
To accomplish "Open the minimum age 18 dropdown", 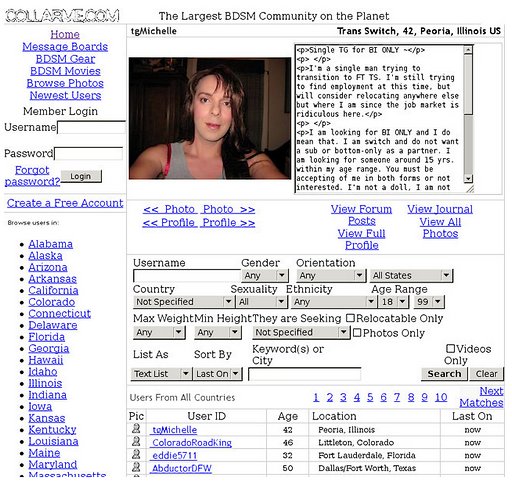I will point(393,302).
